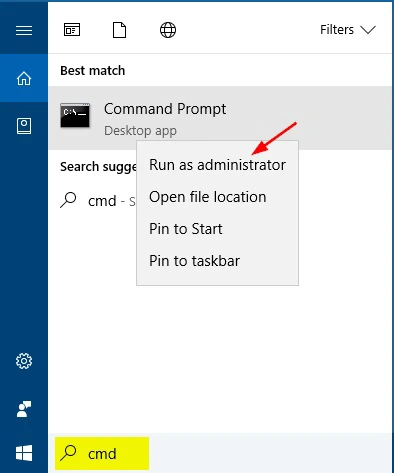Click the cmd search suggestion
The height and width of the screenshot is (473, 394).
click(x=98, y=201)
